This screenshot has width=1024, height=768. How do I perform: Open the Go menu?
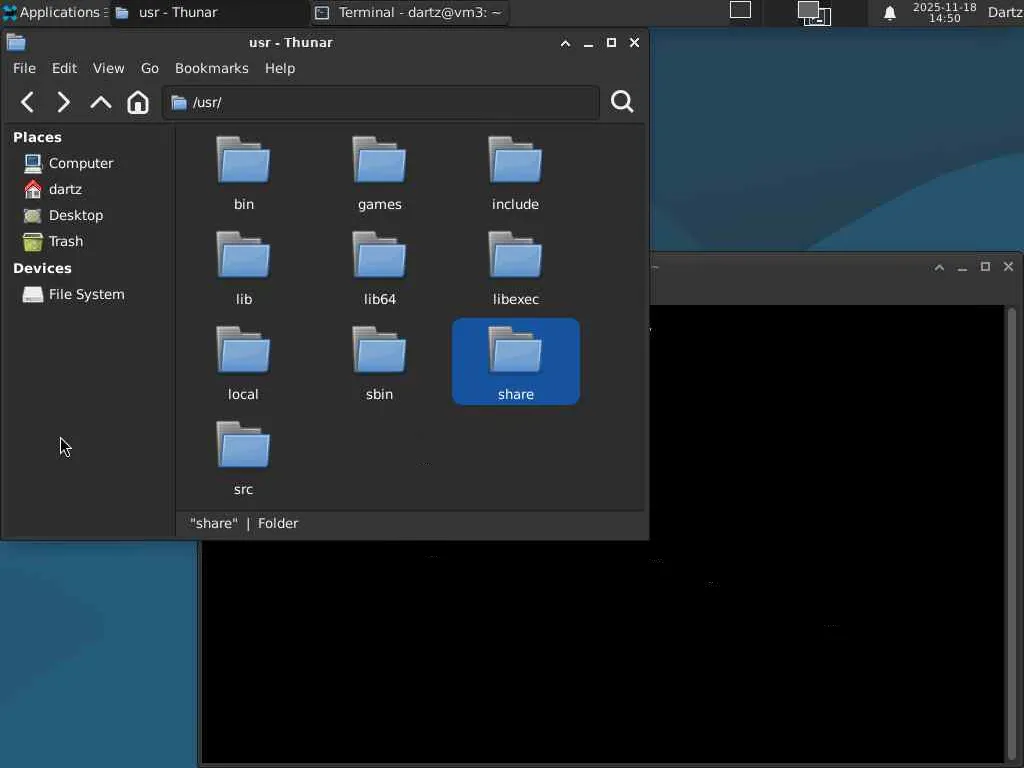tap(150, 68)
